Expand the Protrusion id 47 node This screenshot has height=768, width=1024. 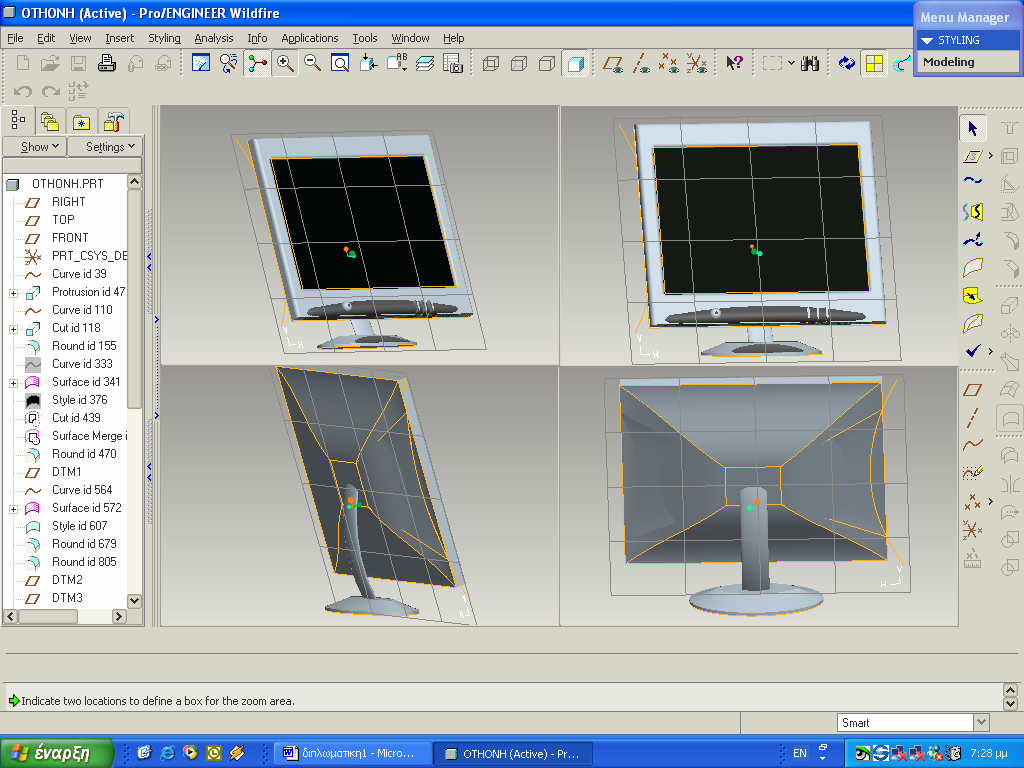click(x=13, y=293)
